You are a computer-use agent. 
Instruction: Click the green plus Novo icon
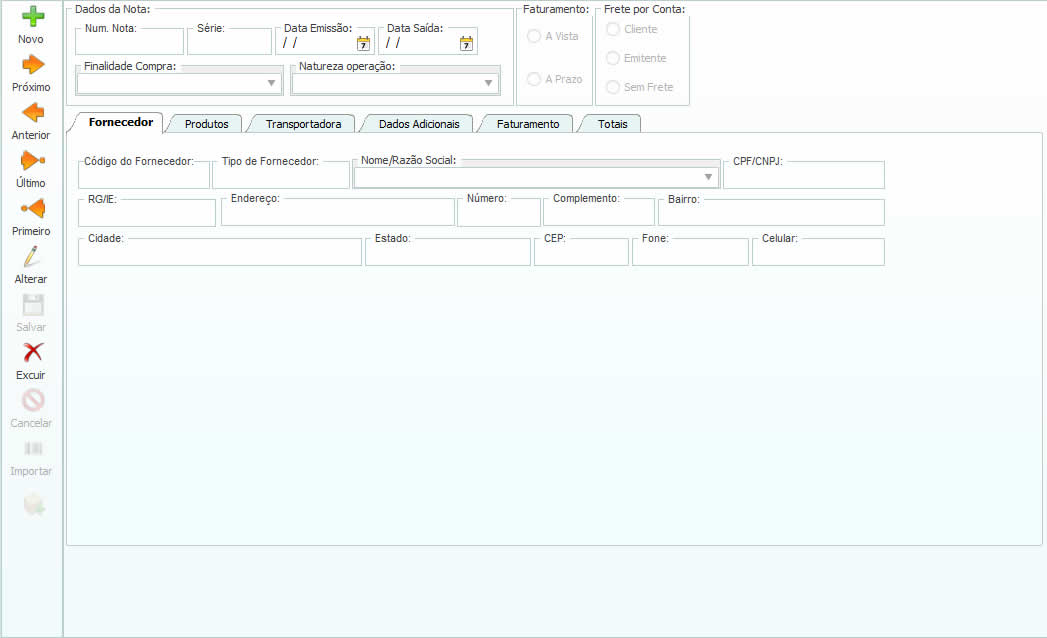32,17
